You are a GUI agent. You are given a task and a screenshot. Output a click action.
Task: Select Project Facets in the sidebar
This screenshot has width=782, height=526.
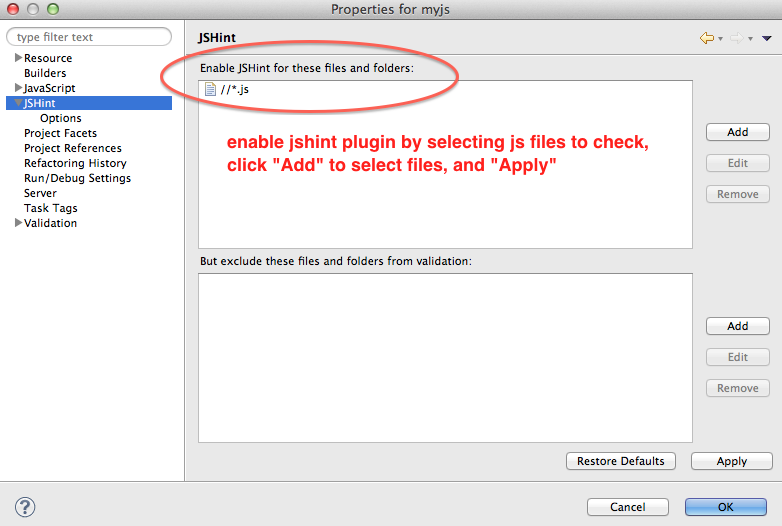60,133
